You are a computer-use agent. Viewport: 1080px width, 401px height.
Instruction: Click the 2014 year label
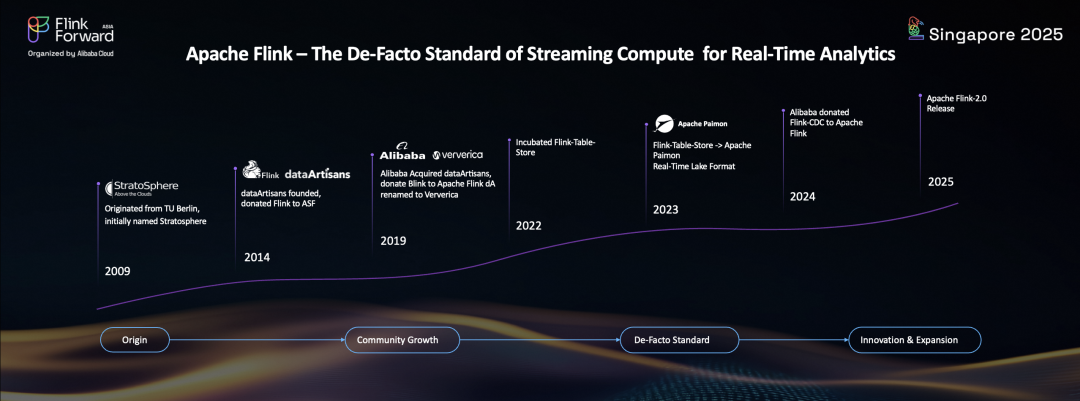click(258, 258)
